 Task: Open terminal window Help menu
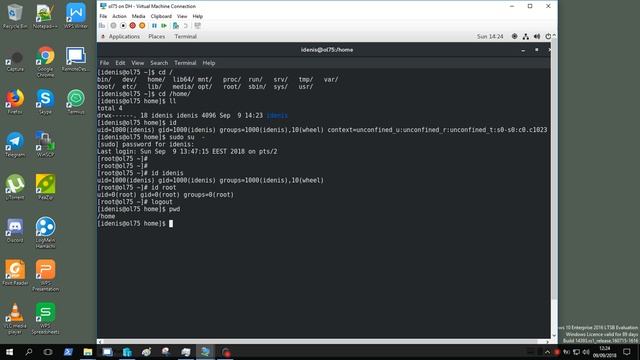[209, 63]
